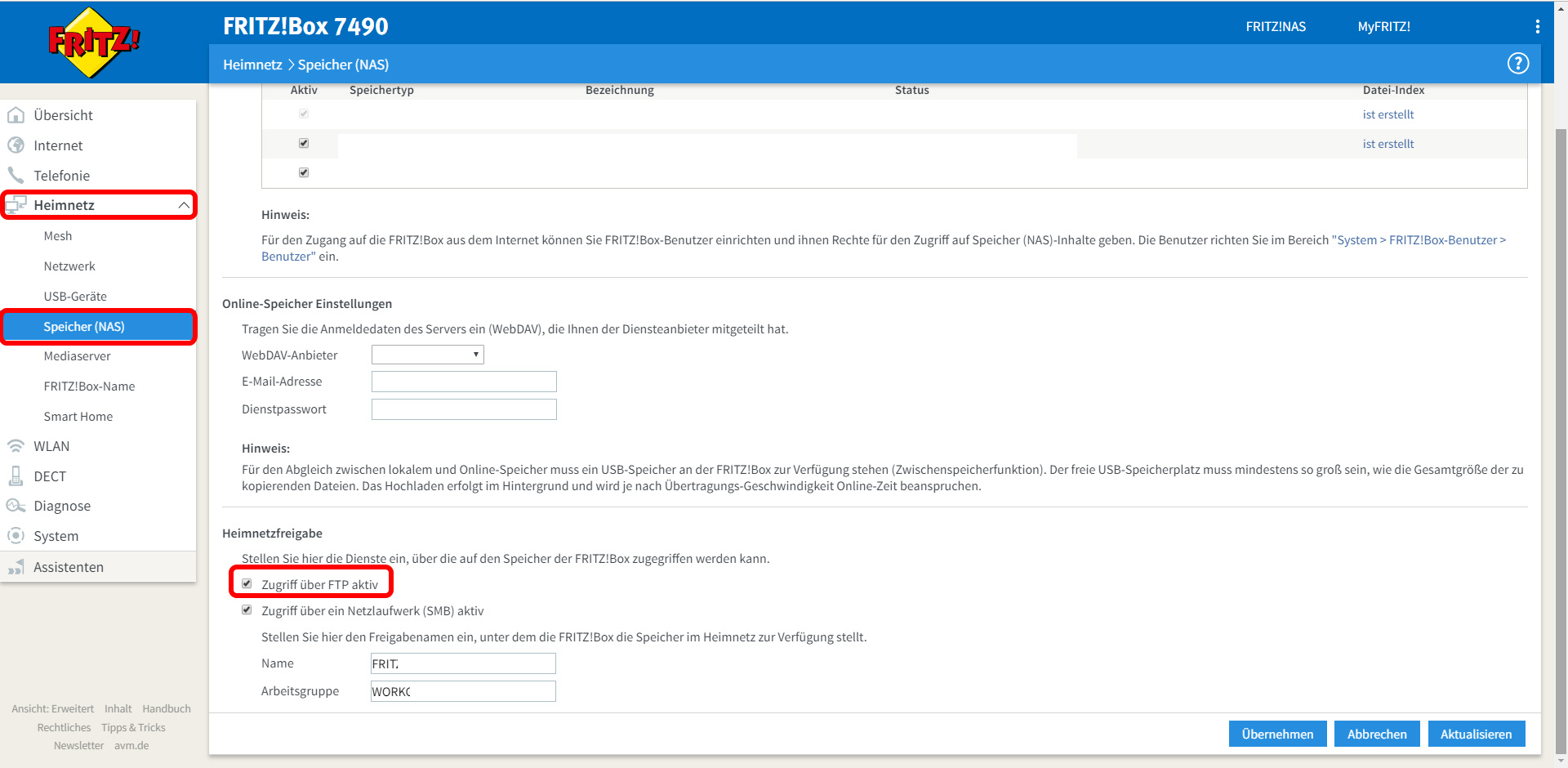The width and height of the screenshot is (1568, 768).
Task: Click the Status column header
Action: click(x=912, y=90)
